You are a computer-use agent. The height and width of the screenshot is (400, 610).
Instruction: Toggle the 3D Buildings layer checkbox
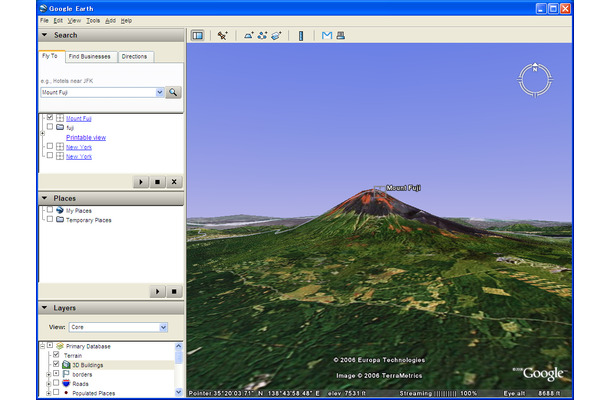[x=56, y=364]
